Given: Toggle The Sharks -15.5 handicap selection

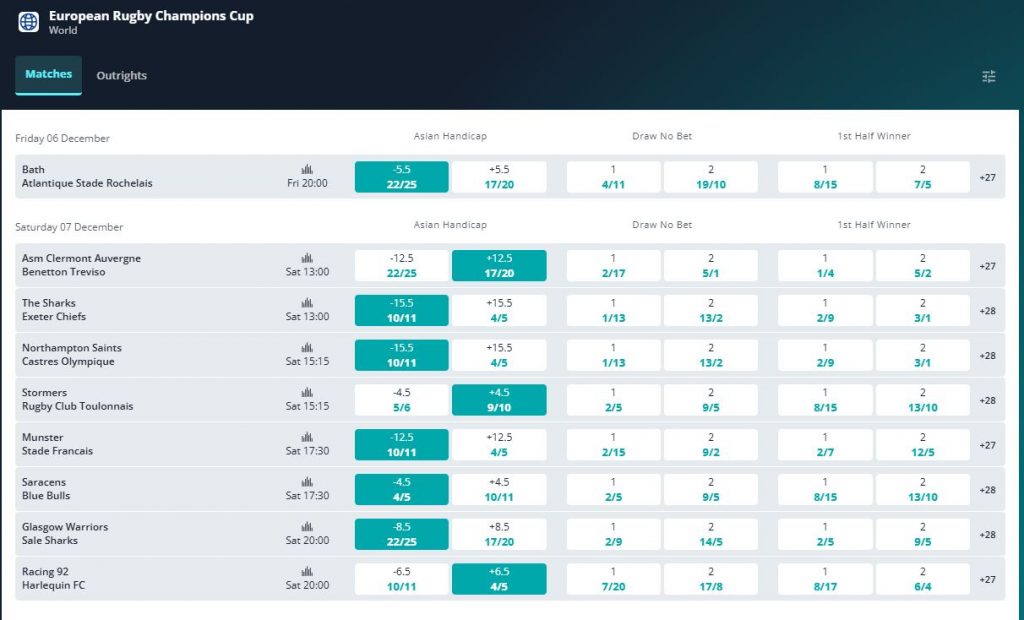Looking at the screenshot, I should tap(402, 310).
